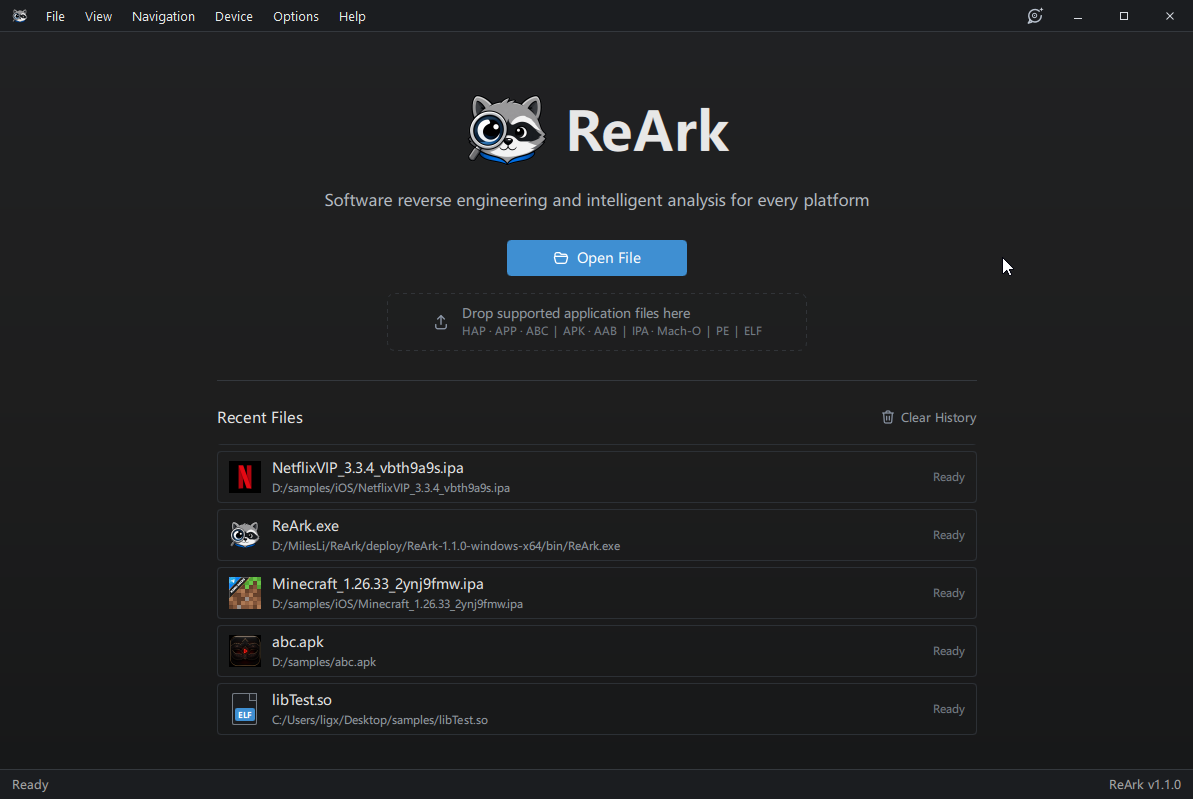Image resolution: width=1193 pixels, height=799 pixels.
Task: Click the ELF file icon for libTest.so
Action: 245,708
